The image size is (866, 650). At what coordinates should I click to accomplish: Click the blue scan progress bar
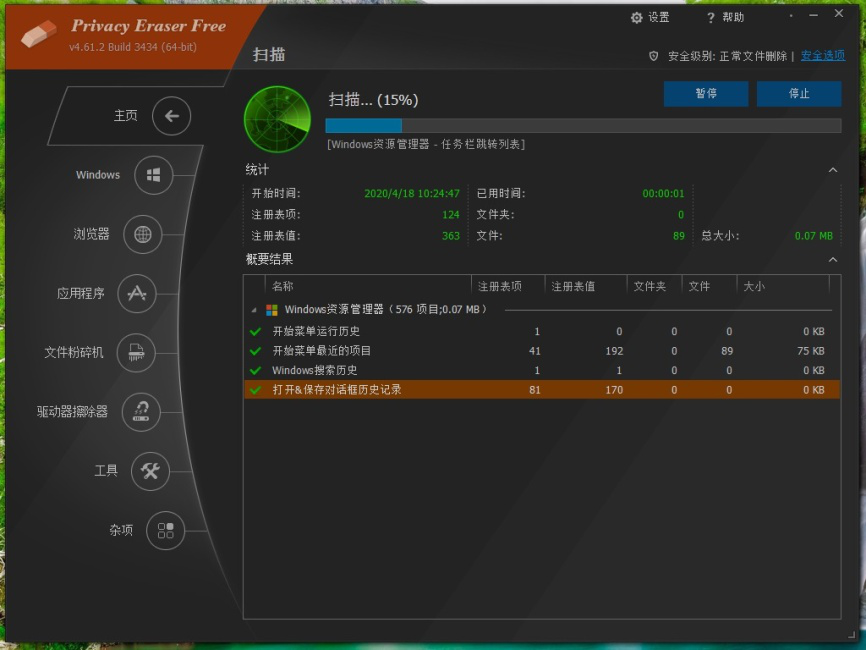[583, 125]
